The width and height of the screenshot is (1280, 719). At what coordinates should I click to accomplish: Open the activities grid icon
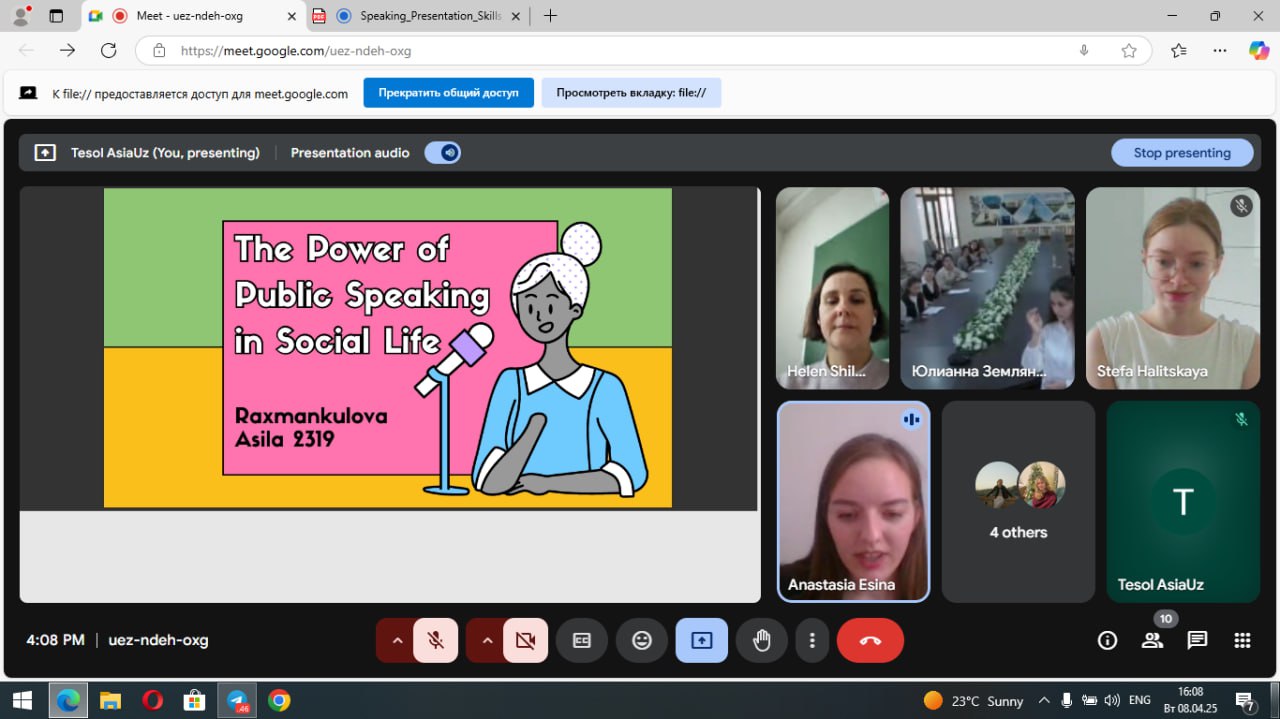coord(1242,640)
